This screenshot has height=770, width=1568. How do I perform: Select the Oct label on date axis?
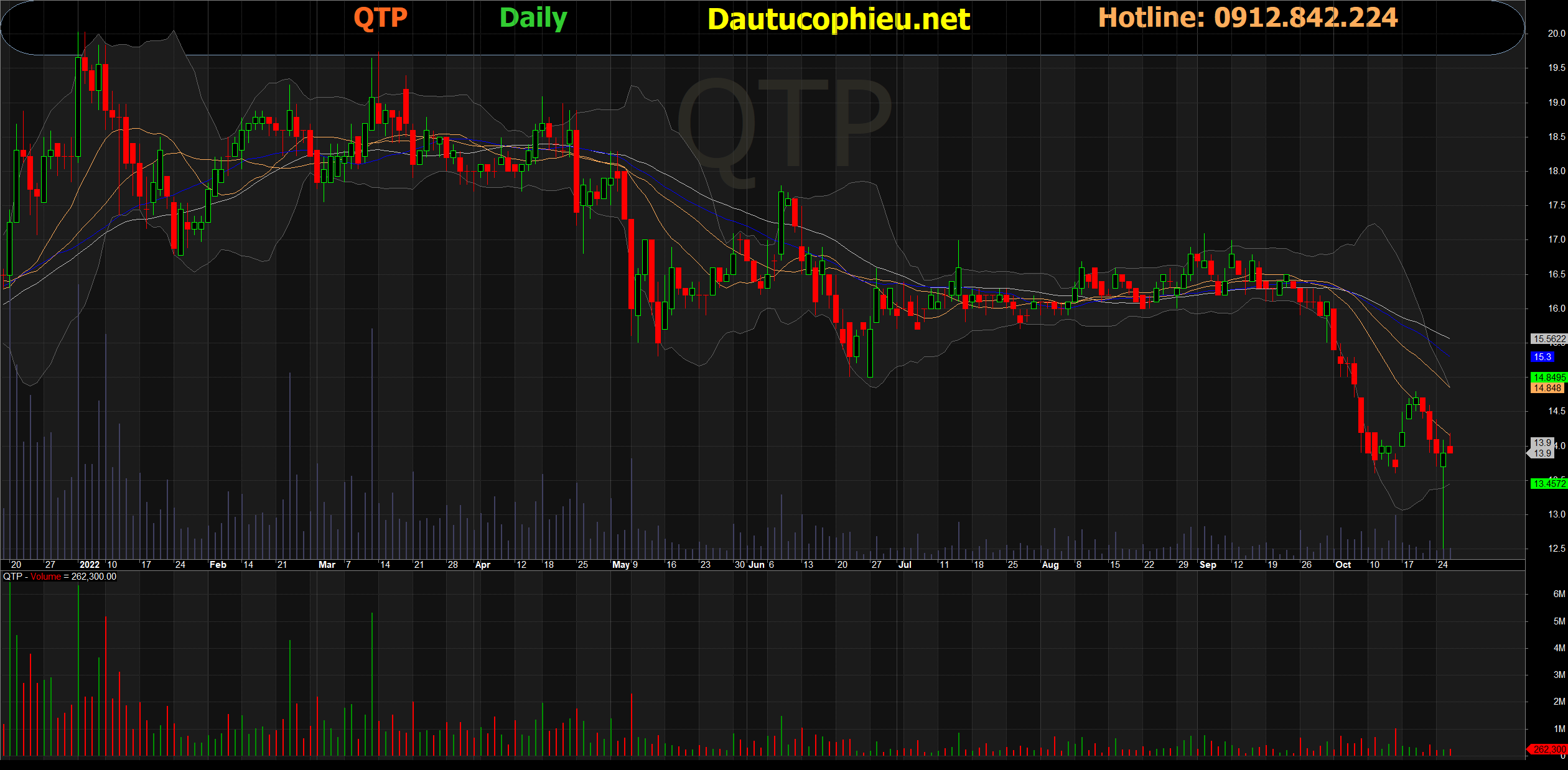1343,565
